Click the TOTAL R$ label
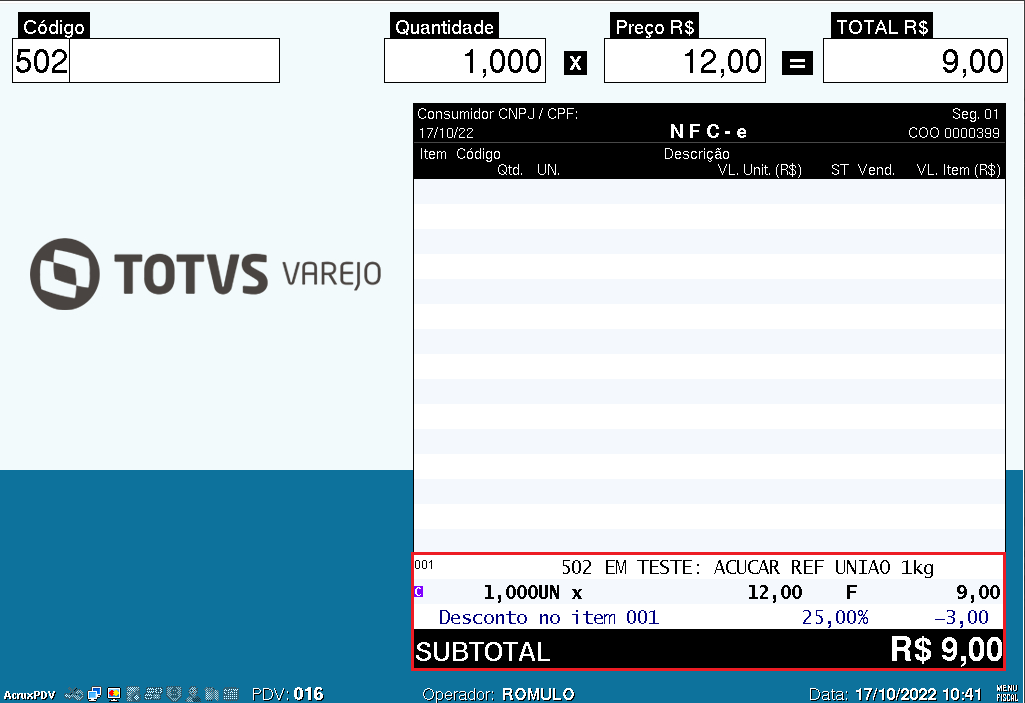1025x703 pixels. coord(882,27)
